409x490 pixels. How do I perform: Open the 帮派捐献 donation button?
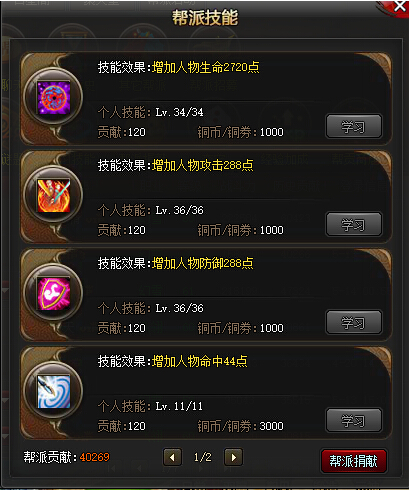(354, 461)
